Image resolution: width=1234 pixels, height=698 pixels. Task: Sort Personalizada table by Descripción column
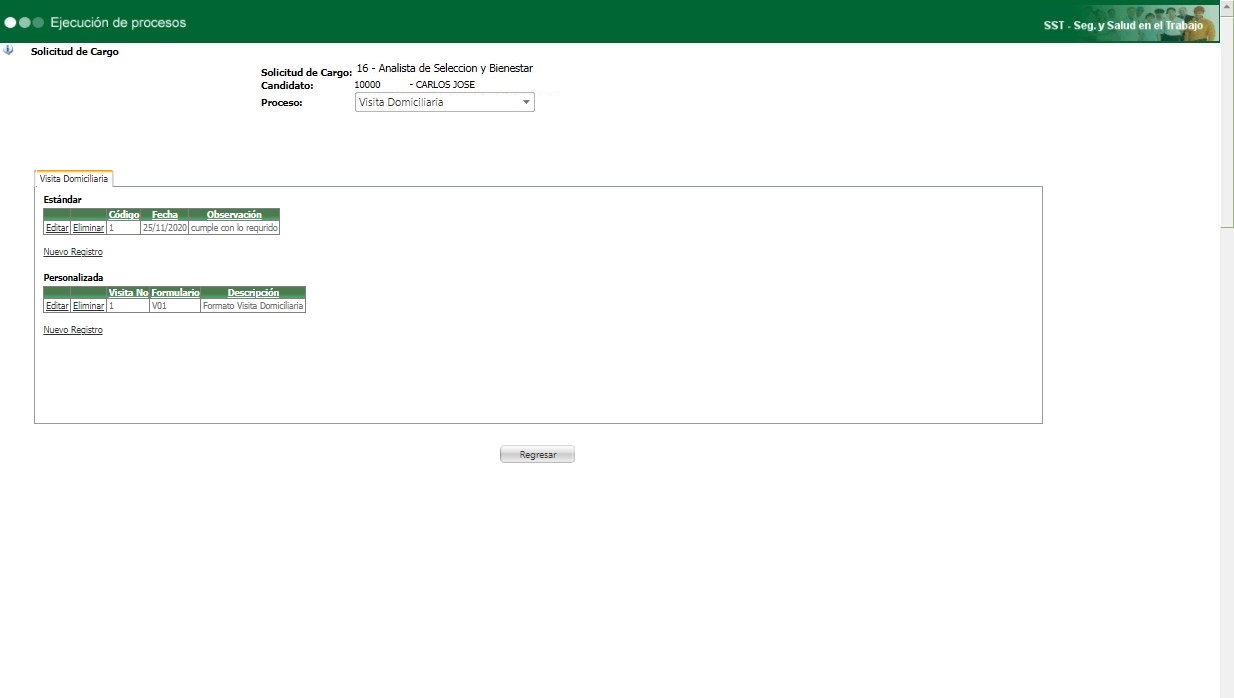[x=253, y=292]
